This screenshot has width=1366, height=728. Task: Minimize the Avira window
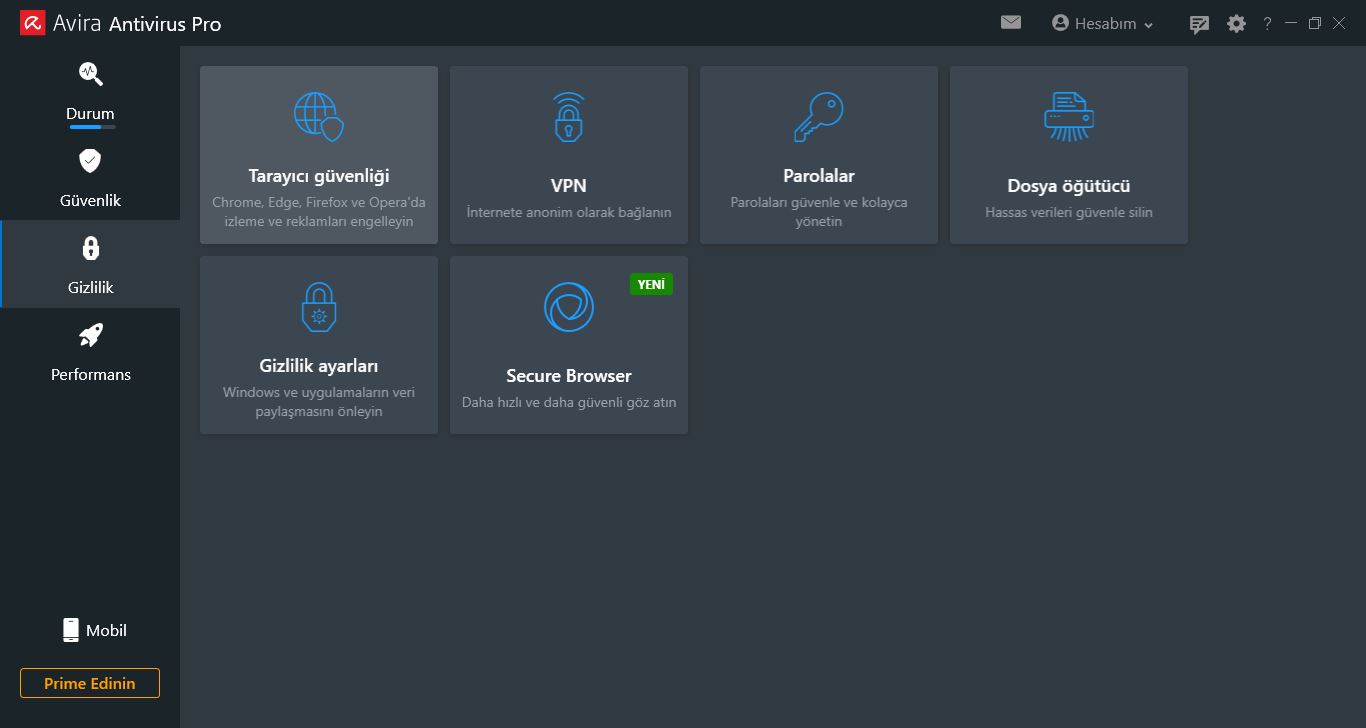1291,22
